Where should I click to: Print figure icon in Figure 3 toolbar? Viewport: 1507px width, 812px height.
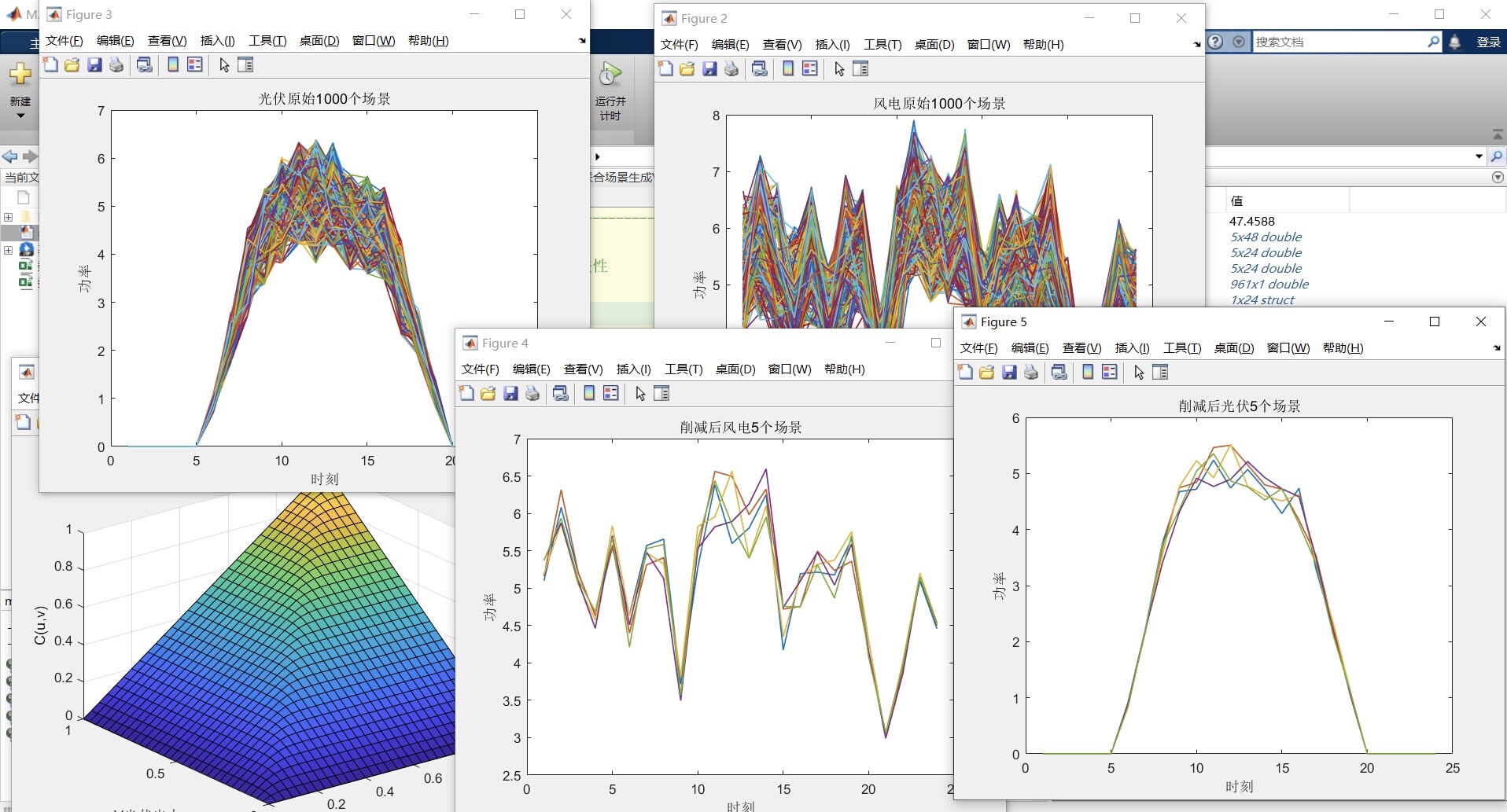click(x=116, y=65)
